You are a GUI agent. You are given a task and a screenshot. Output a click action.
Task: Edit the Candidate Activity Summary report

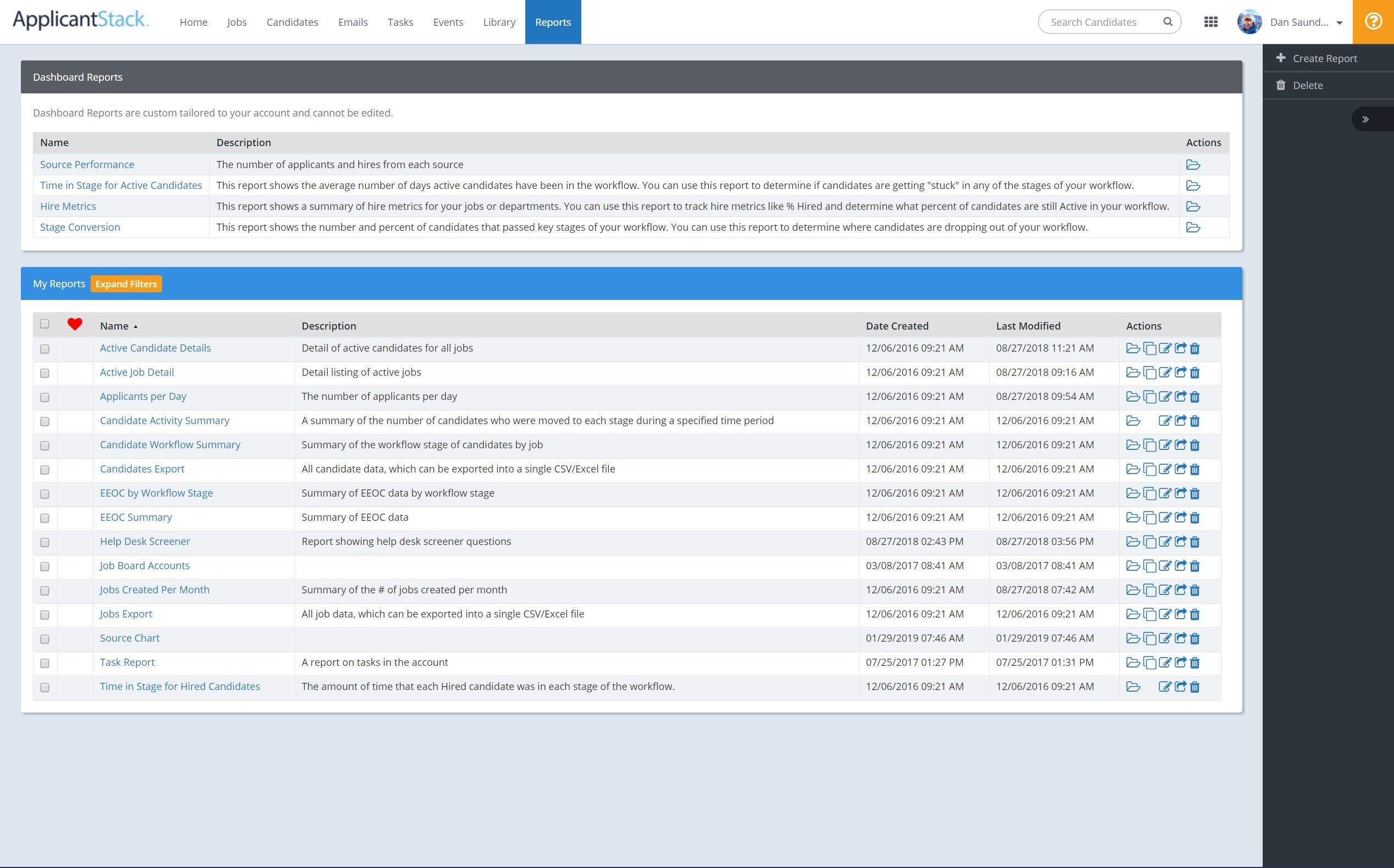[1165, 421]
